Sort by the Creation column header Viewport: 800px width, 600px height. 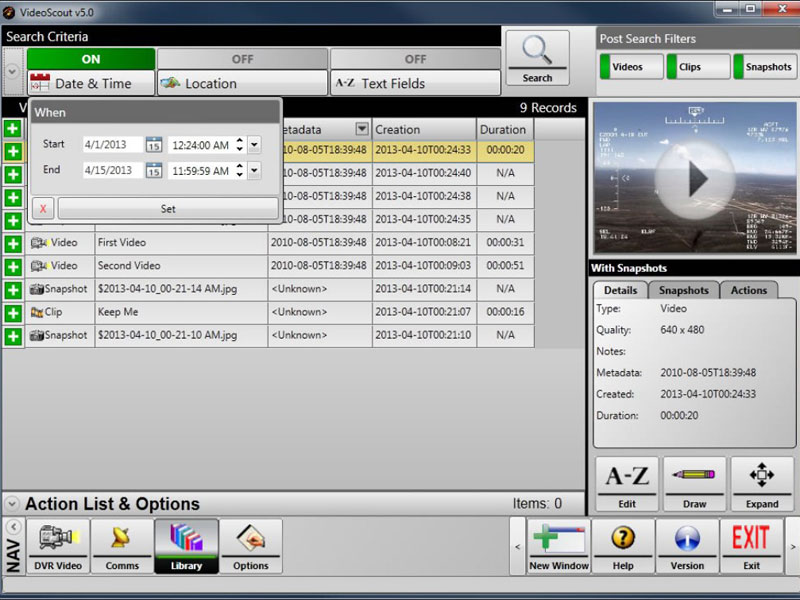click(424, 130)
